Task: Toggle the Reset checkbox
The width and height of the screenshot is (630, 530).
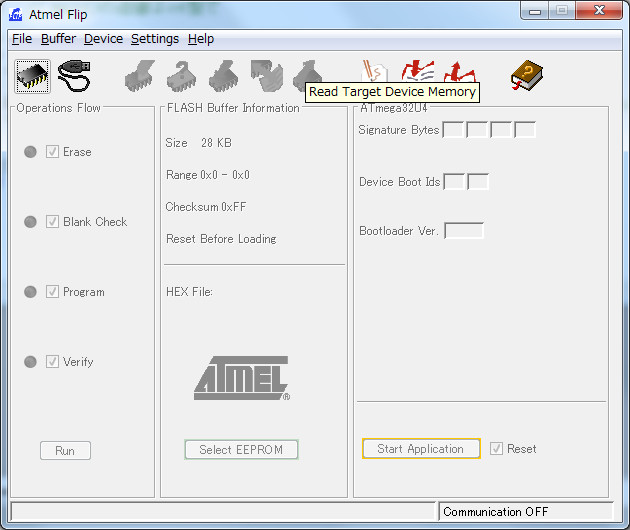Action: tap(496, 448)
